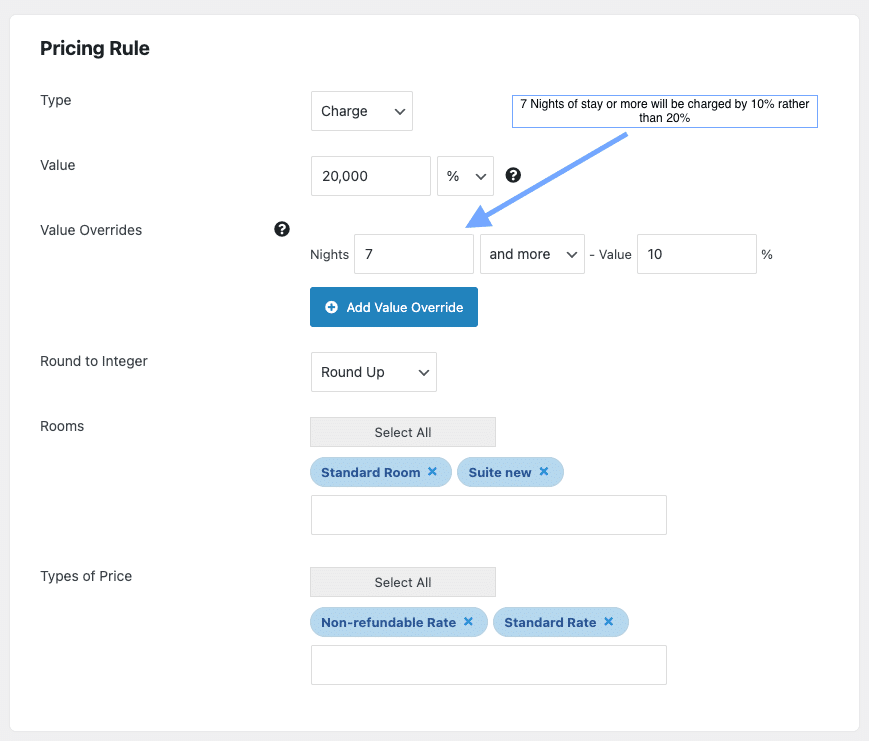
Task: Expand the 'and more' nights condition dropdown
Action: [532, 254]
